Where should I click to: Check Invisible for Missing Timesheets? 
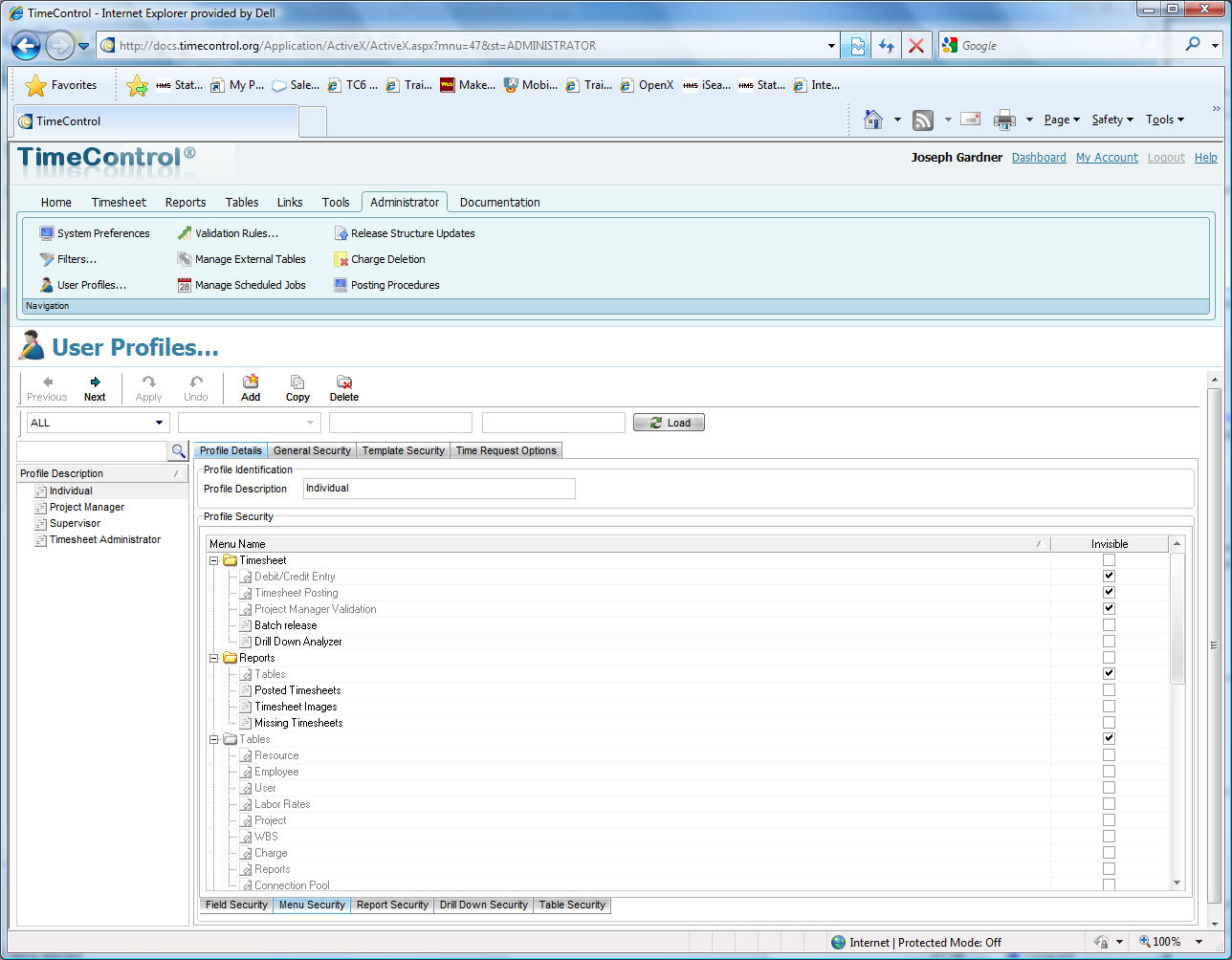point(1109,722)
